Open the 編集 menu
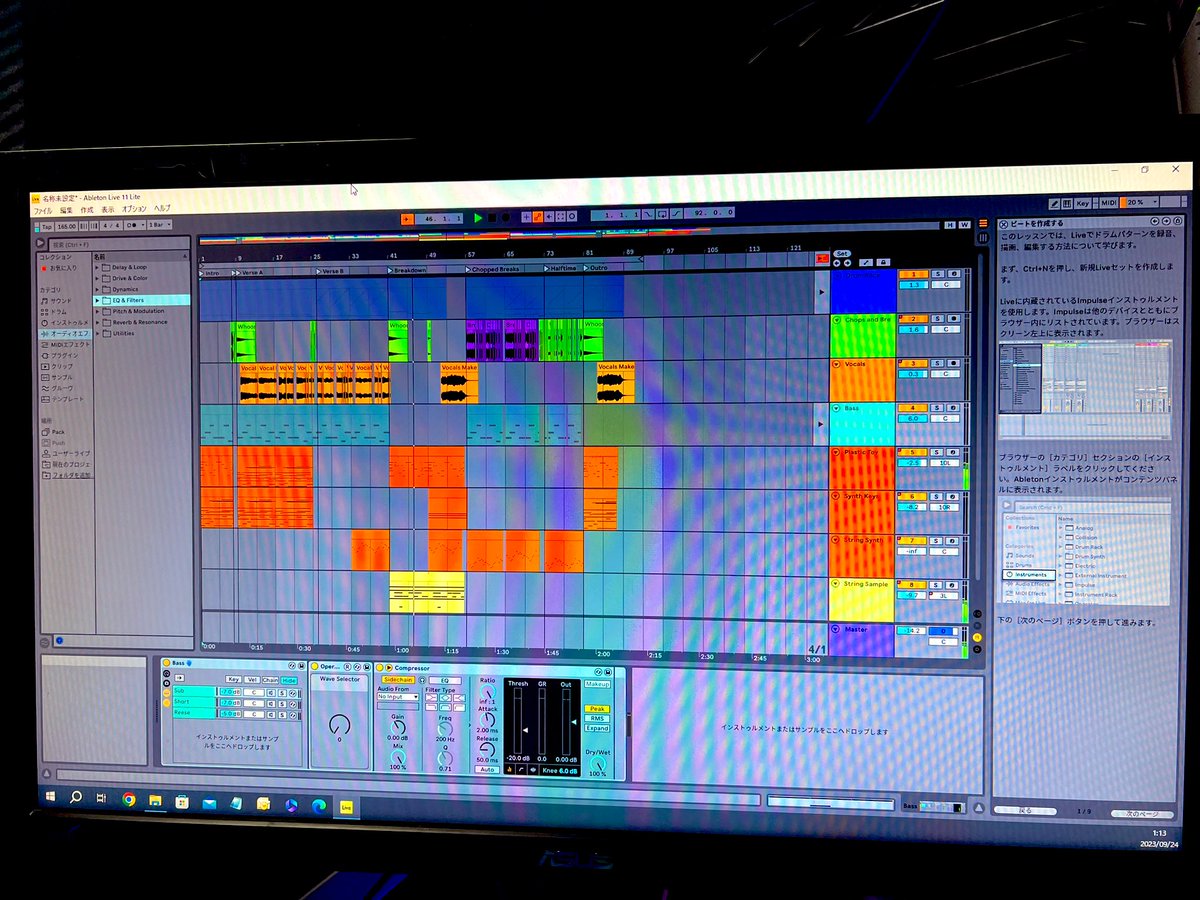Screen dimensions: 1200x900 point(66,210)
